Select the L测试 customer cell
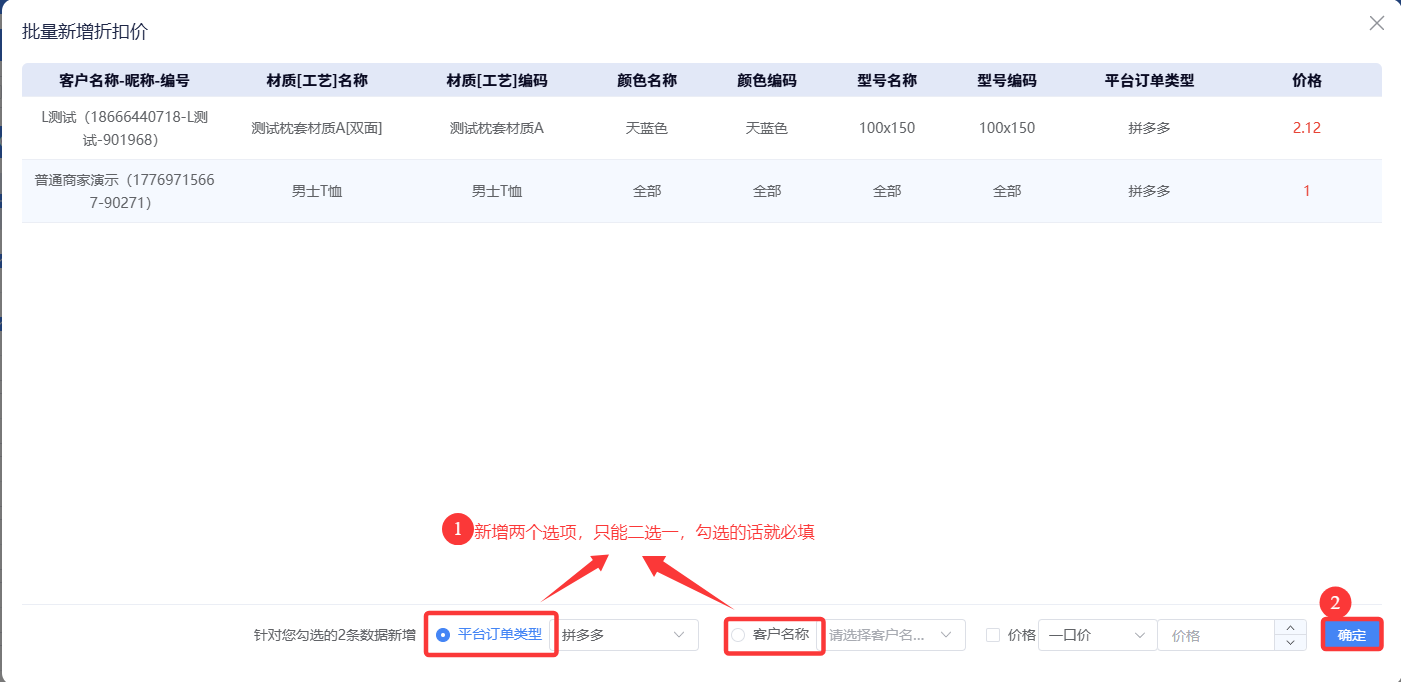Image resolution: width=1401 pixels, height=682 pixels. tap(124, 128)
